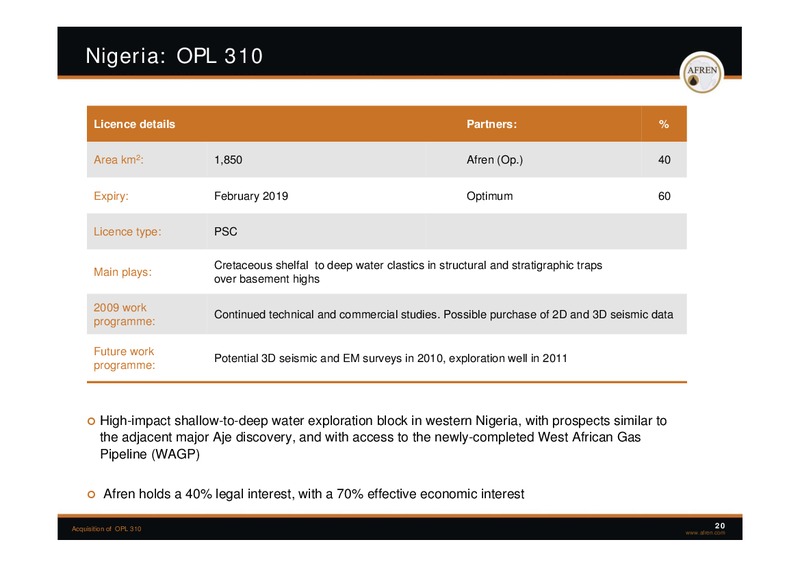
Task: Click 'Continued technical and commercial studies' text
Action: tap(443, 314)
